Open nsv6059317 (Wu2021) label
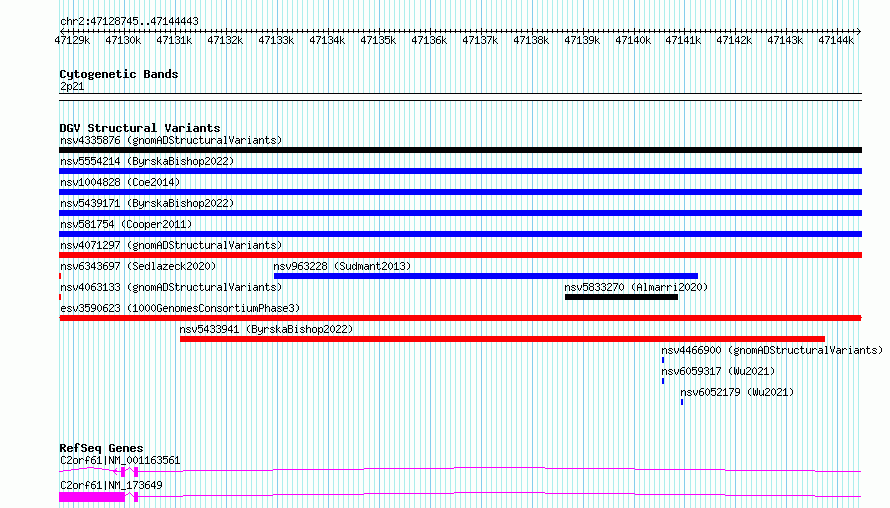The height and width of the screenshot is (508, 890). 718,371
